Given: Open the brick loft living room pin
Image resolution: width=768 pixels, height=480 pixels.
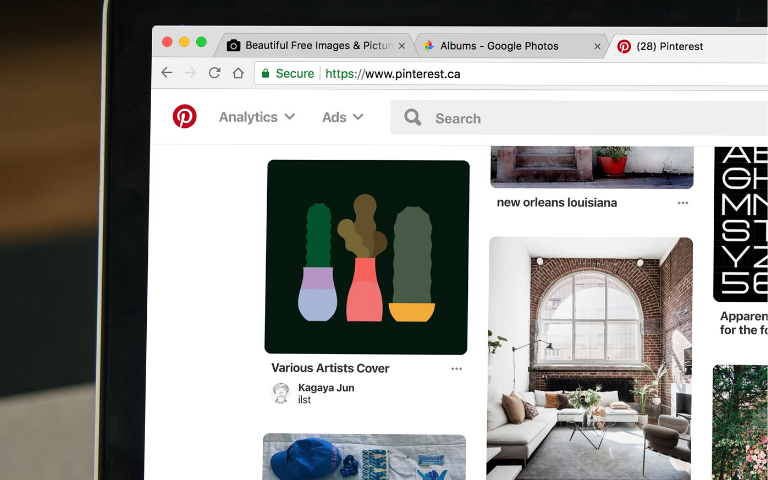Looking at the screenshot, I should click(x=590, y=359).
